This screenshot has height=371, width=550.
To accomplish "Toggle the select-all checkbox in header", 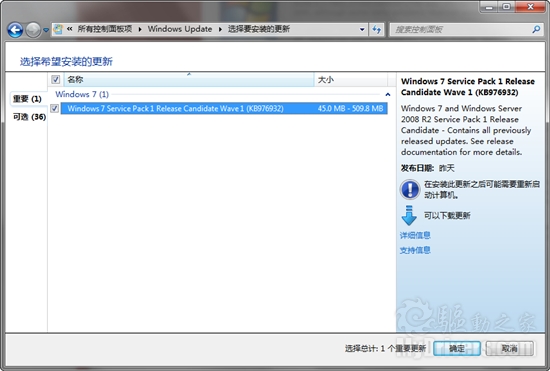I will point(55,80).
